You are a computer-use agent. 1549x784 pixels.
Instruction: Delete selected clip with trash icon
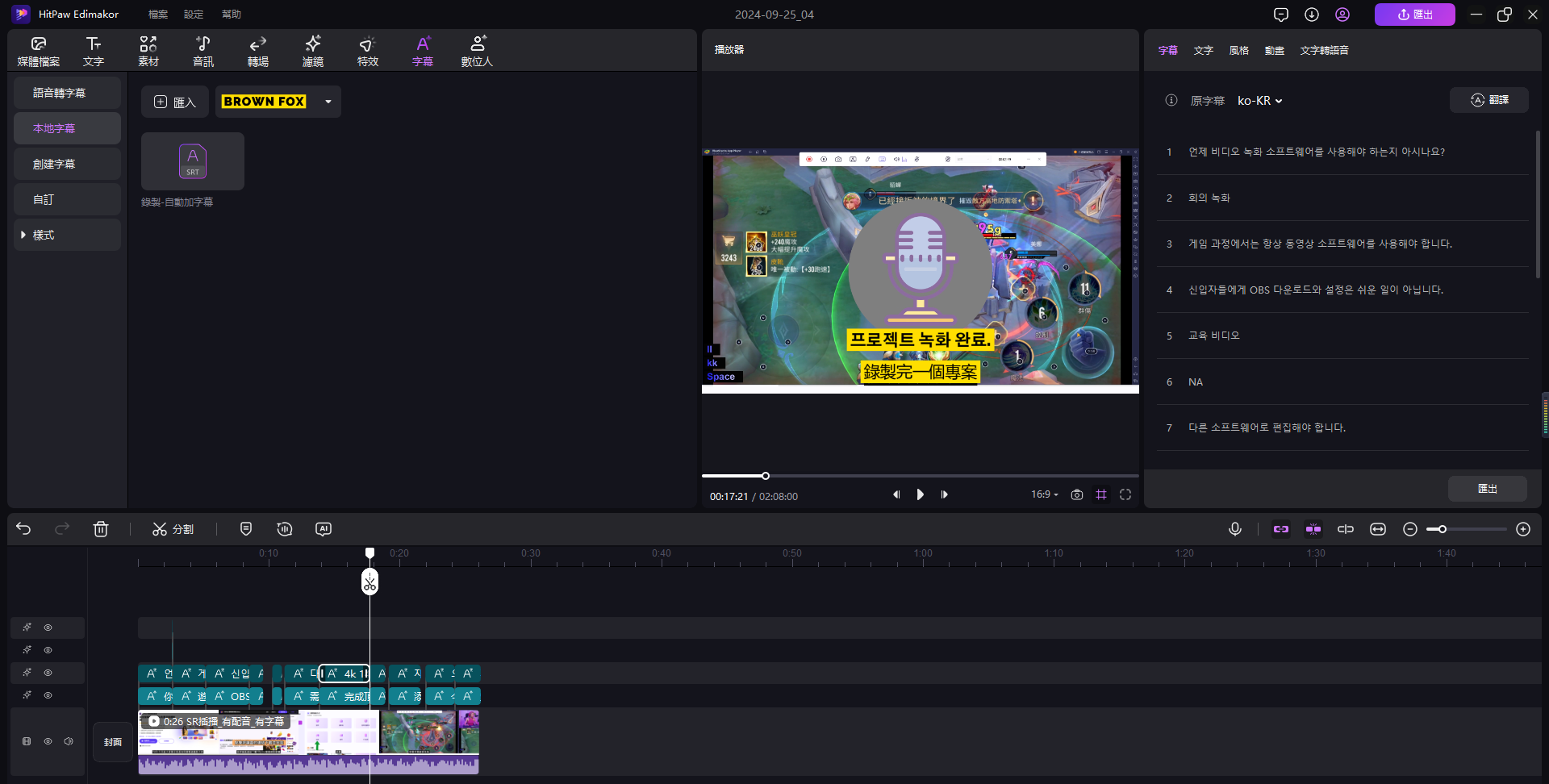pyautogui.click(x=101, y=529)
